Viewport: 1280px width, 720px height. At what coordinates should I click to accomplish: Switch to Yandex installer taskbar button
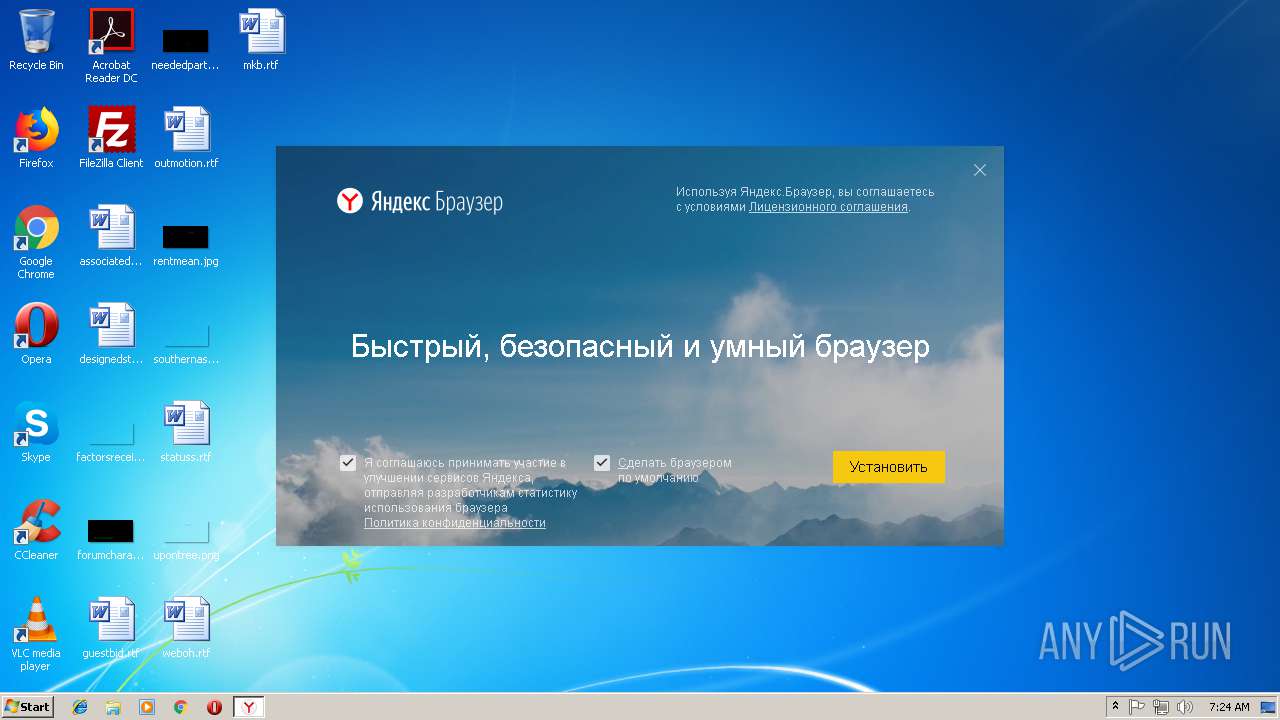(x=249, y=707)
